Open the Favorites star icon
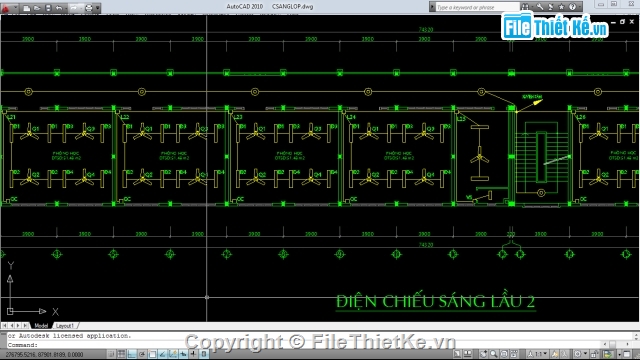Viewport: 640px width, 360px height. [x=562, y=7]
